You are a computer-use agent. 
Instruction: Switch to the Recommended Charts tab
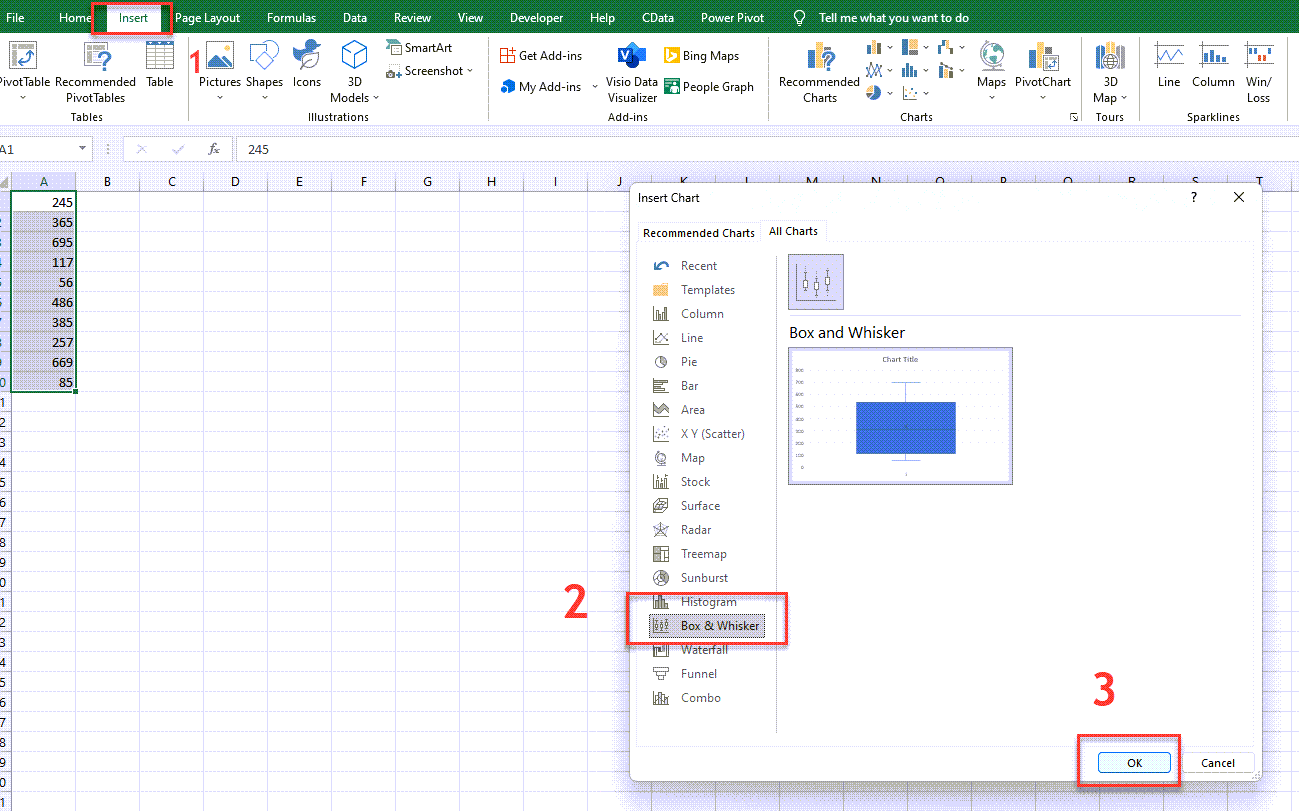pyautogui.click(x=698, y=232)
